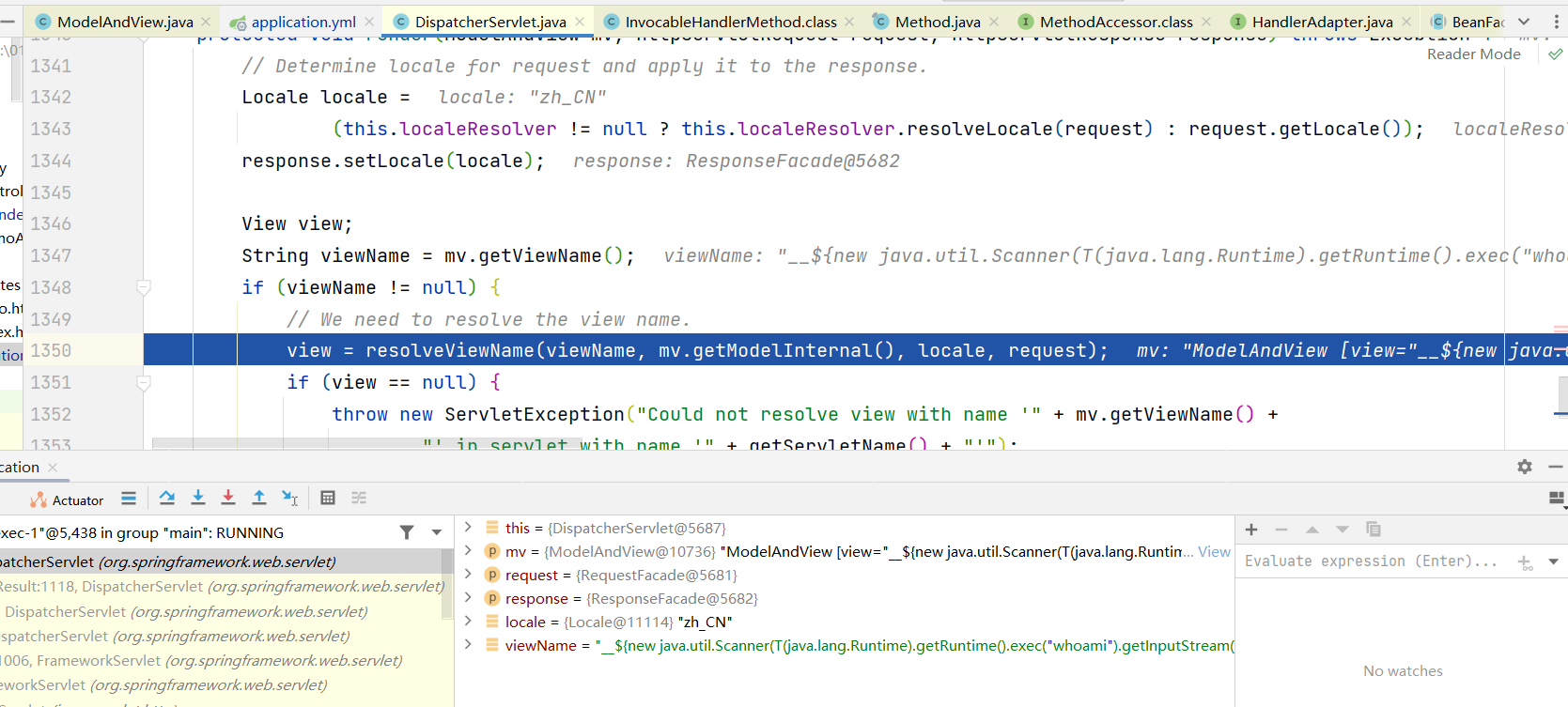This screenshot has height=707, width=1568.
Task: Collapse the fold marker at line 1348
Action: (x=144, y=287)
